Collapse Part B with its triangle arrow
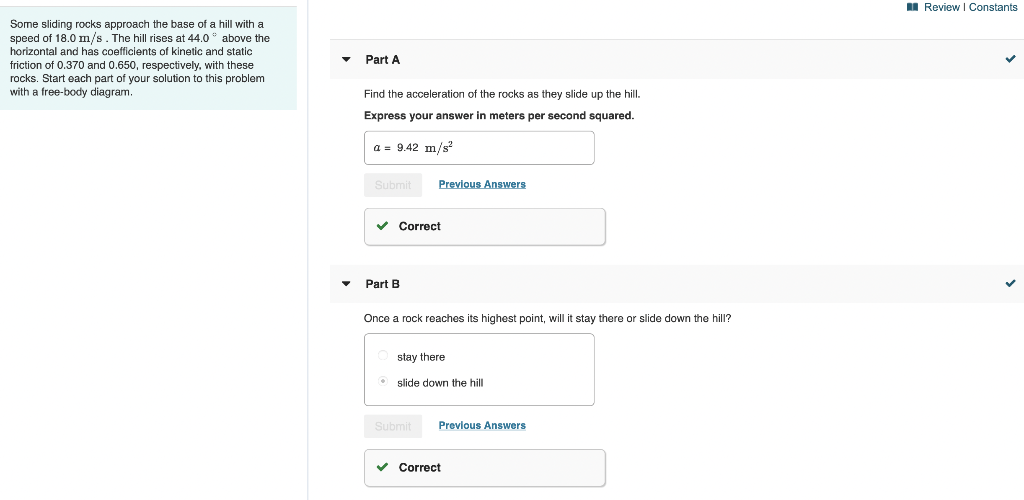Viewport: 1024px width, 500px height. point(346,284)
